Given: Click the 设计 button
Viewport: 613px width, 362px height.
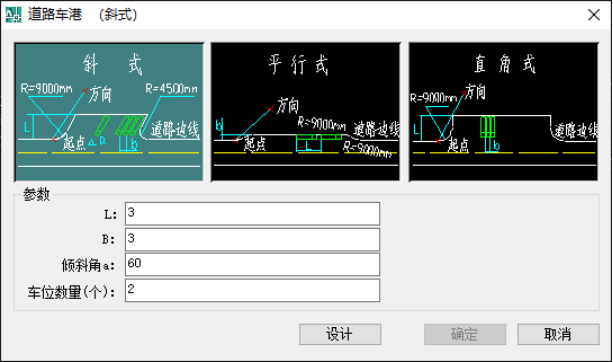Looking at the screenshot, I should [340, 334].
